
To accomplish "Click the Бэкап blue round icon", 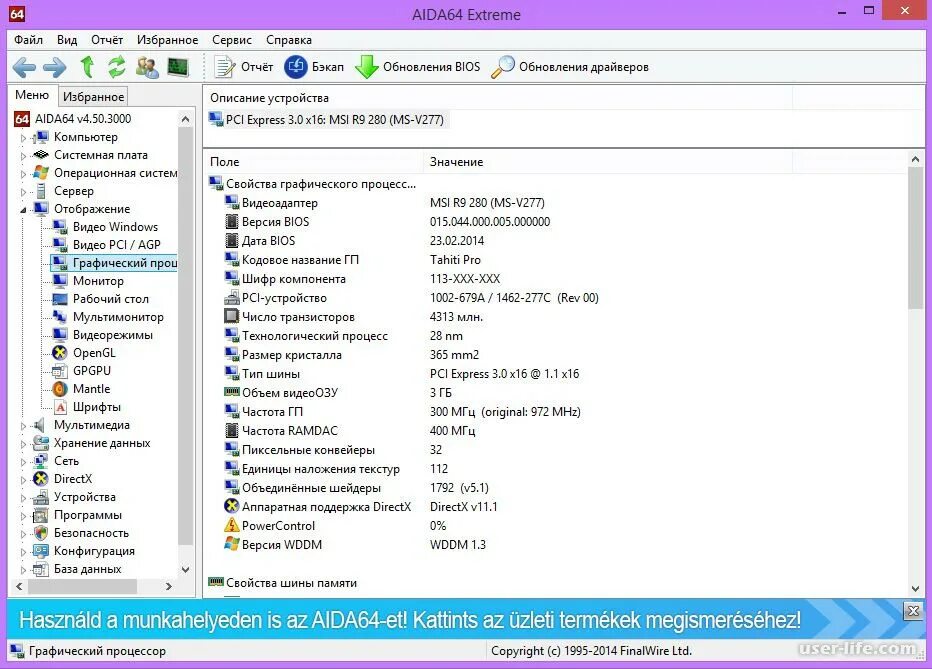I will click(x=295, y=67).
